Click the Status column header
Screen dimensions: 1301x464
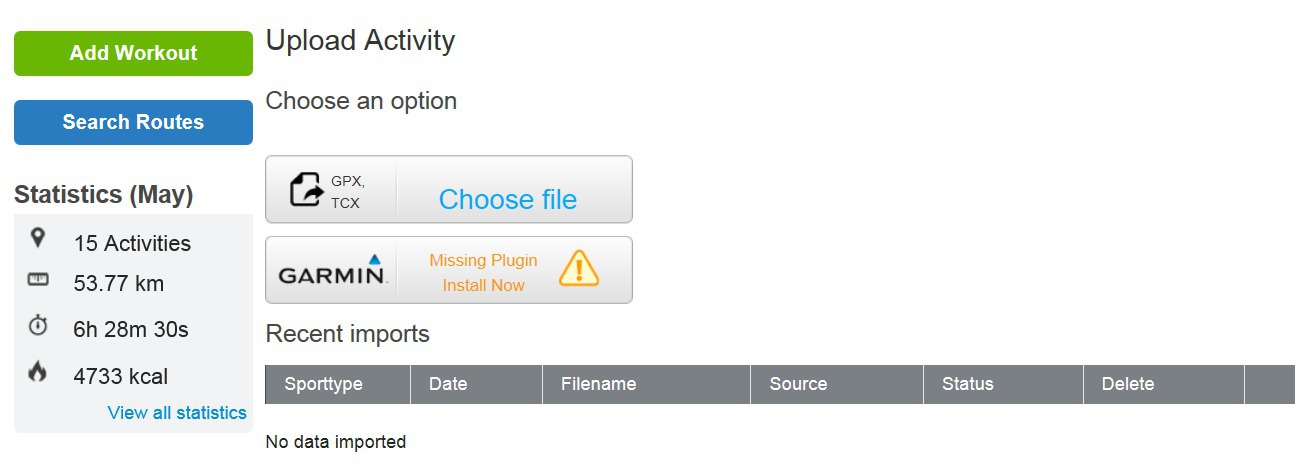tap(967, 384)
